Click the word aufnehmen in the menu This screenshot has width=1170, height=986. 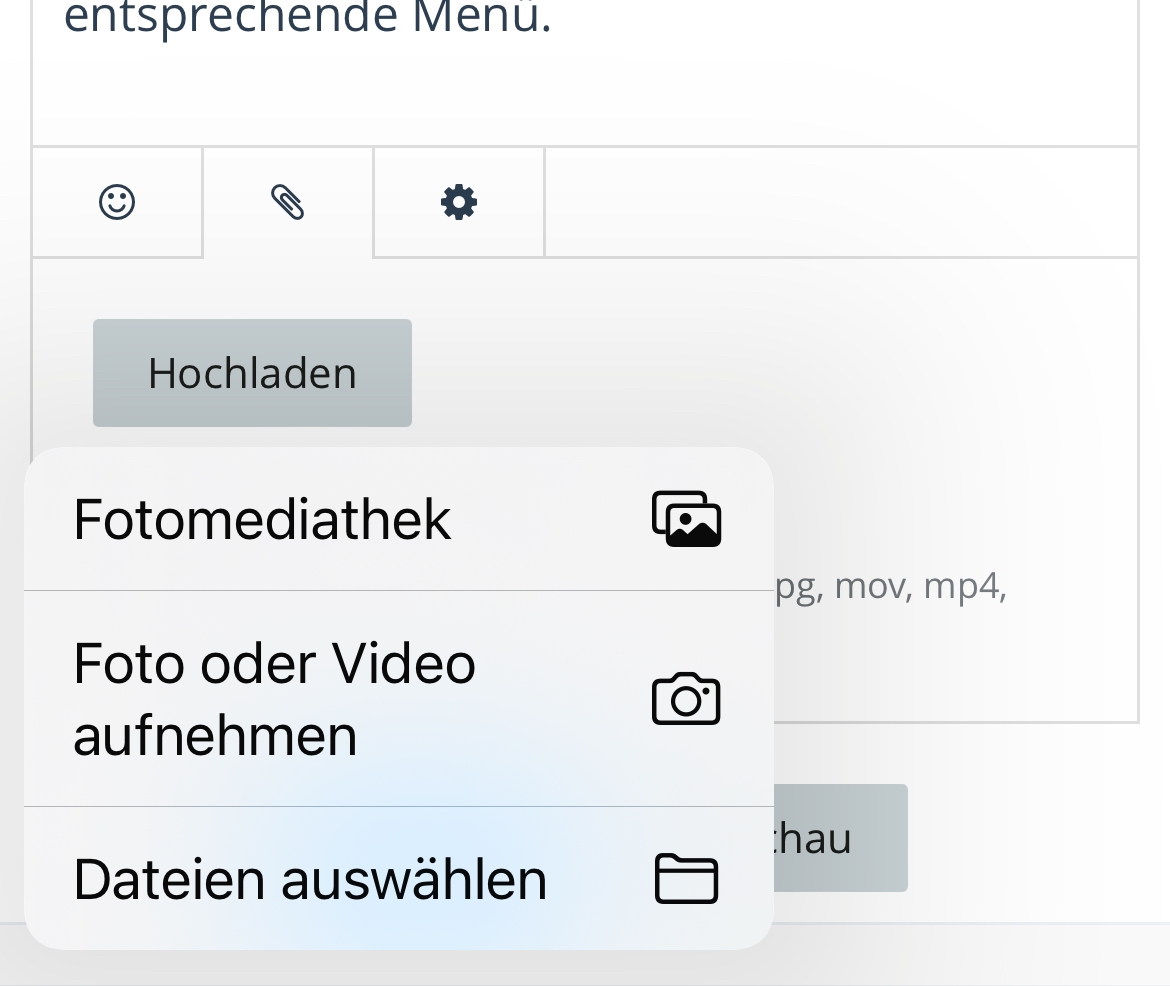point(215,735)
